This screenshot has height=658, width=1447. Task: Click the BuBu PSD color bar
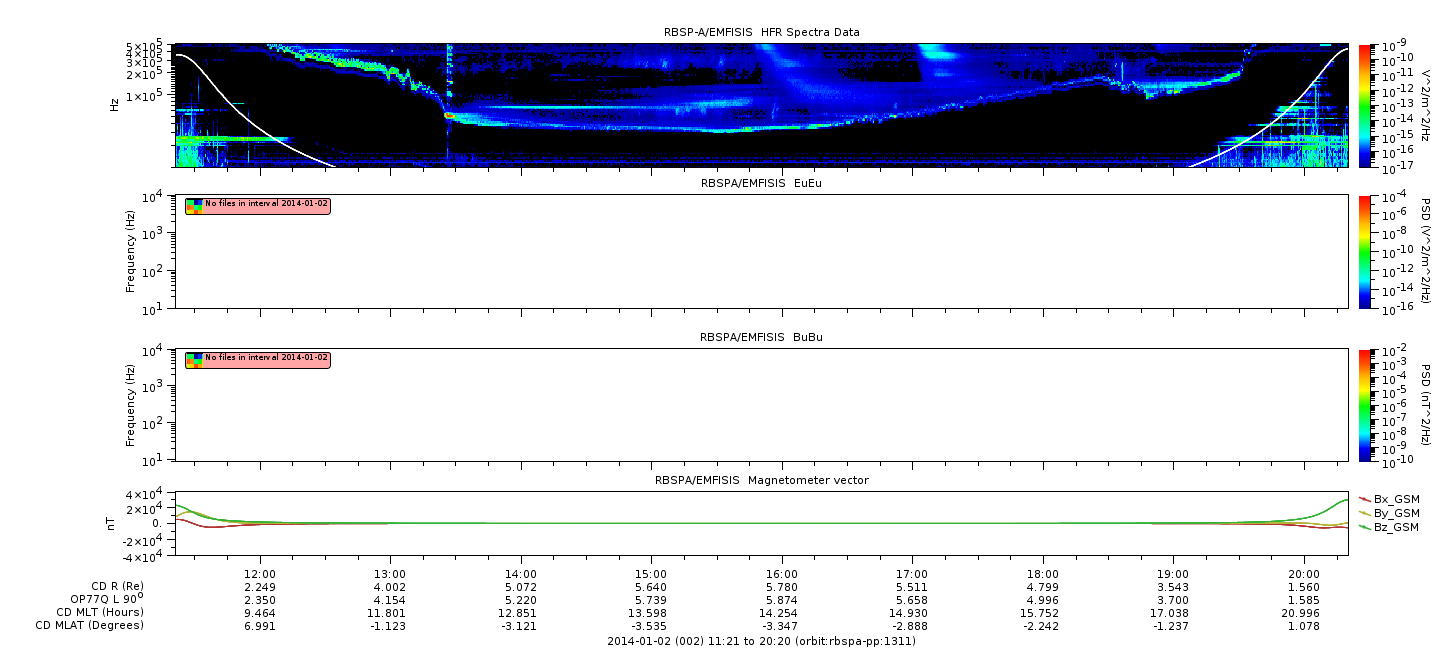pyautogui.click(x=1365, y=404)
